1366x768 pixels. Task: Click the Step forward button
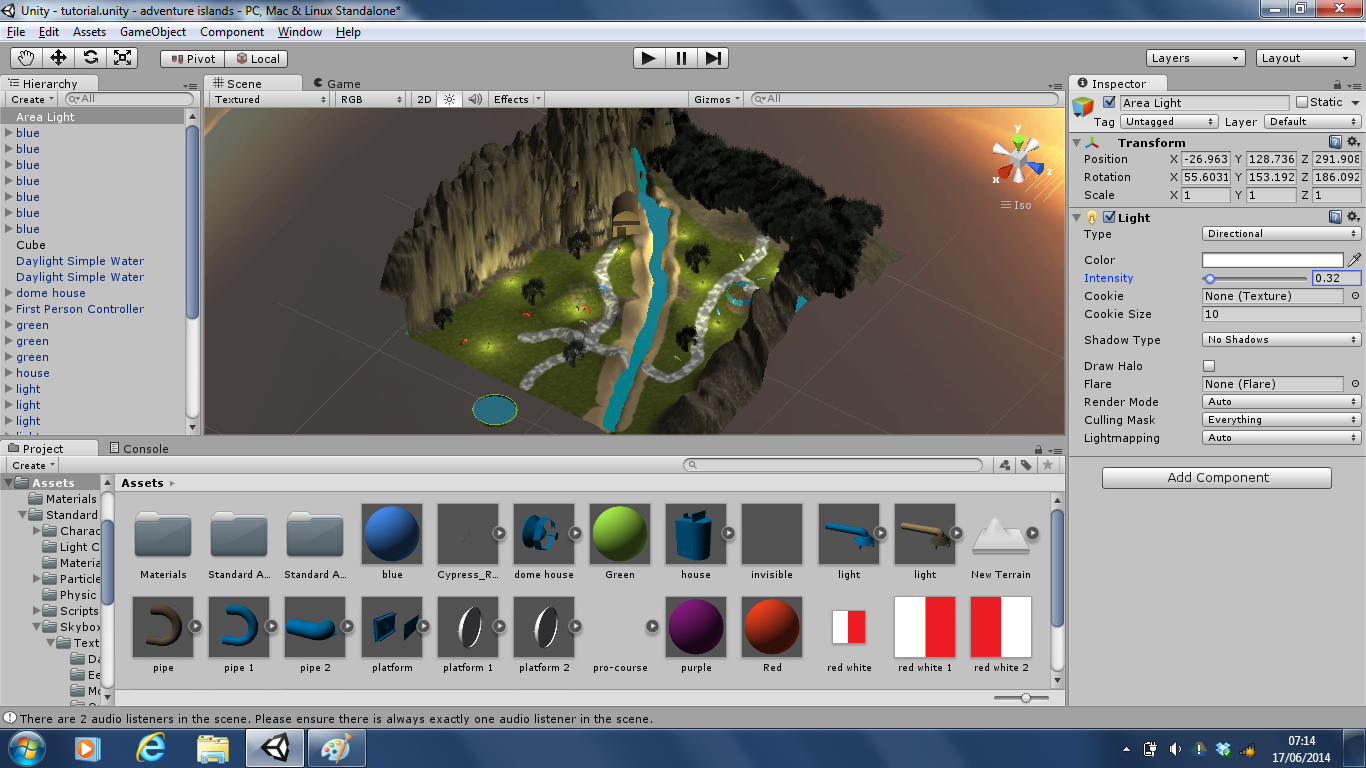713,58
